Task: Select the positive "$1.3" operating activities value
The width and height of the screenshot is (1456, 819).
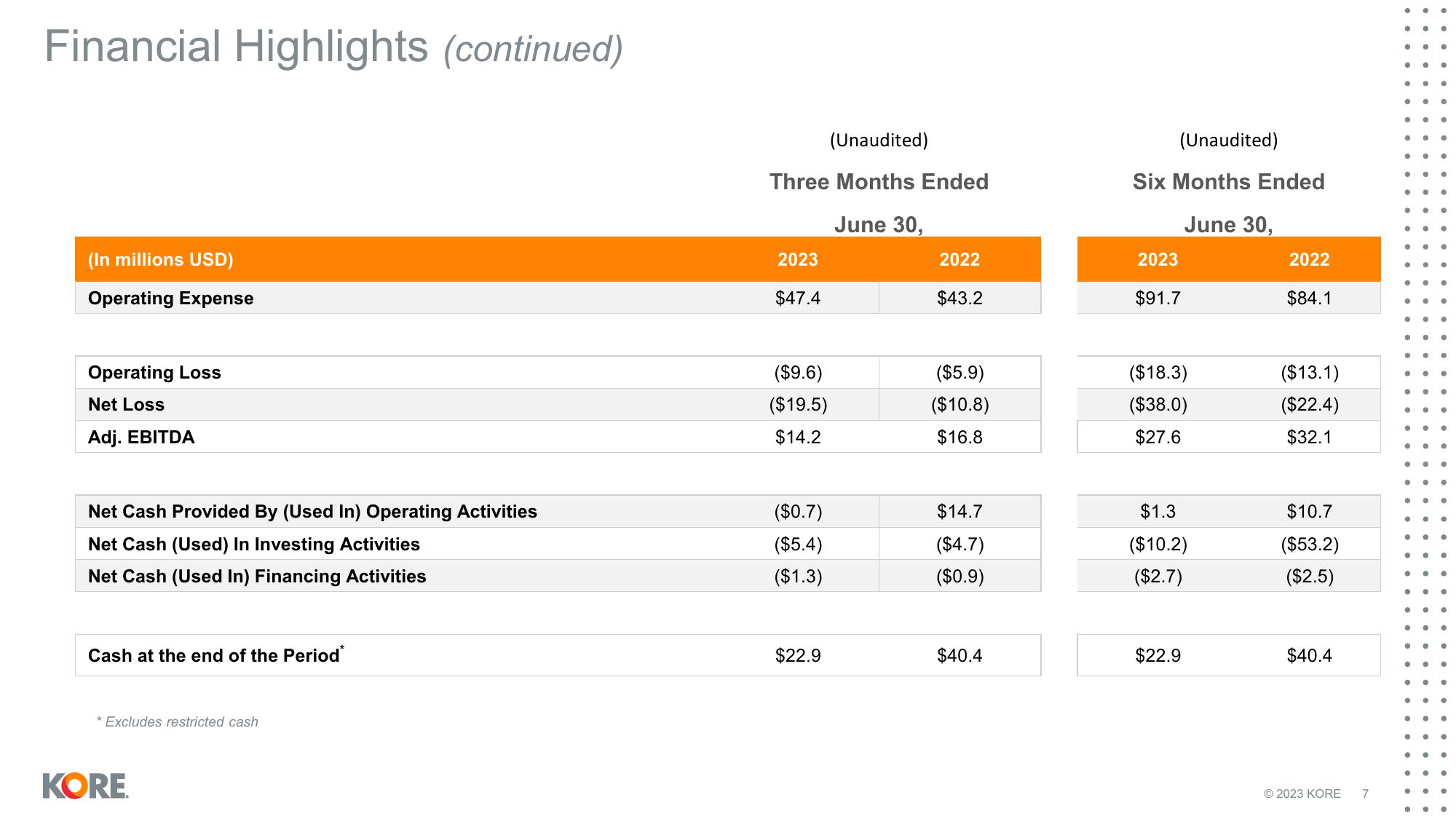Action: 1158,512
